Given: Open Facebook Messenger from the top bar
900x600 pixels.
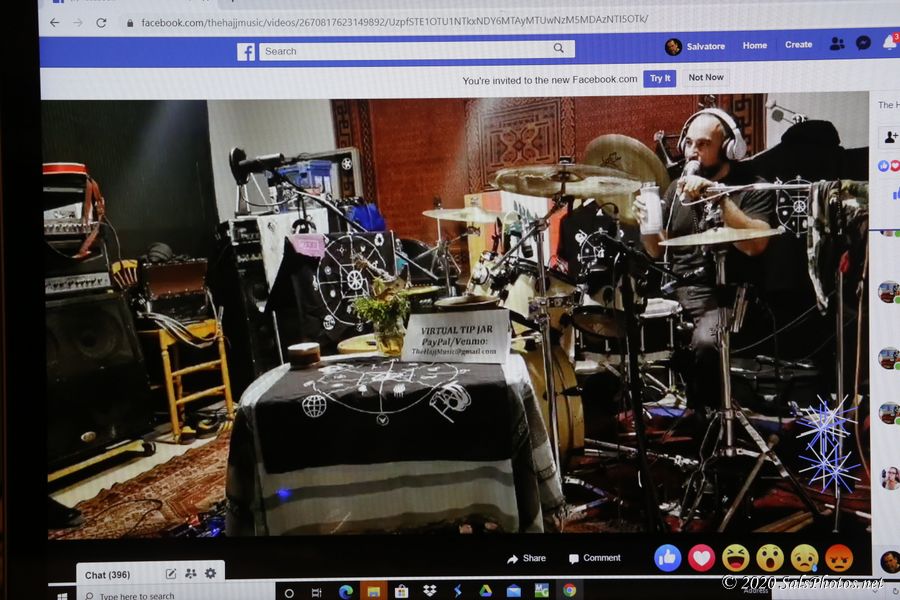Looking at the screenshot, I should [x=863, y=44].
